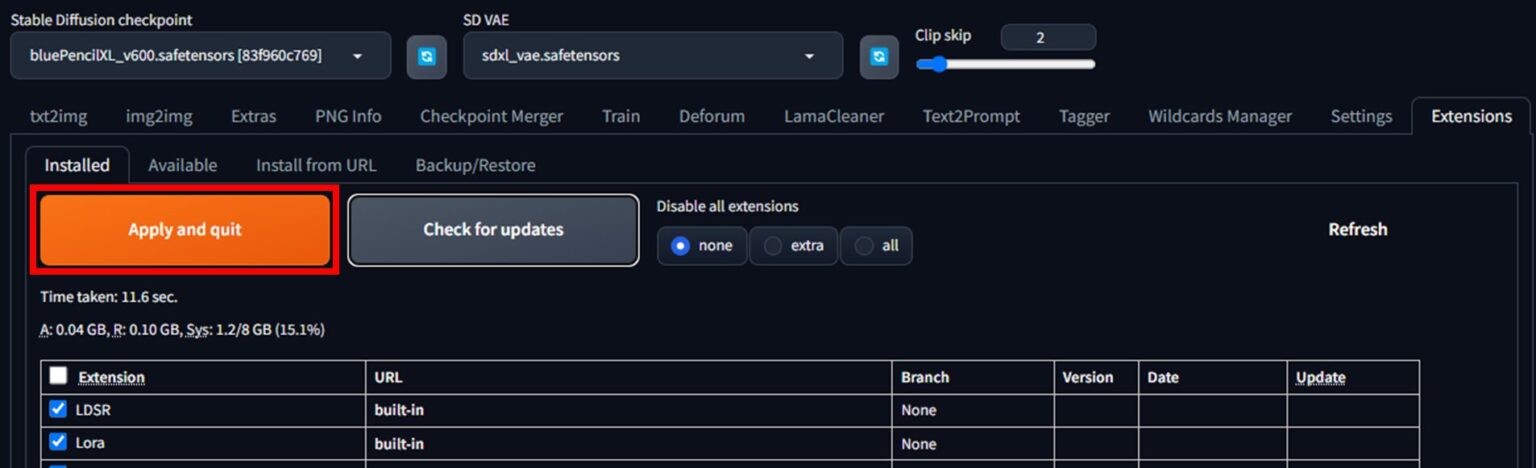
Task: Expand the SD VAE dropdown
Action: [x=652, y=56]
